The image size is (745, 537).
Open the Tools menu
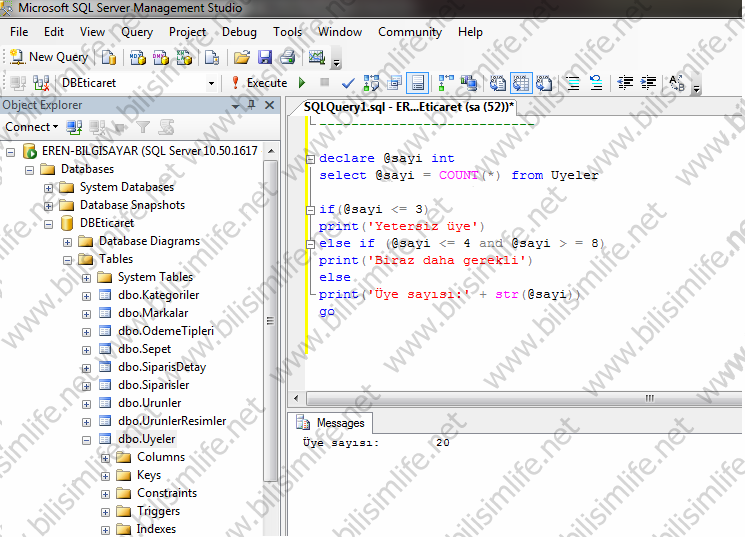click(287, 32)
